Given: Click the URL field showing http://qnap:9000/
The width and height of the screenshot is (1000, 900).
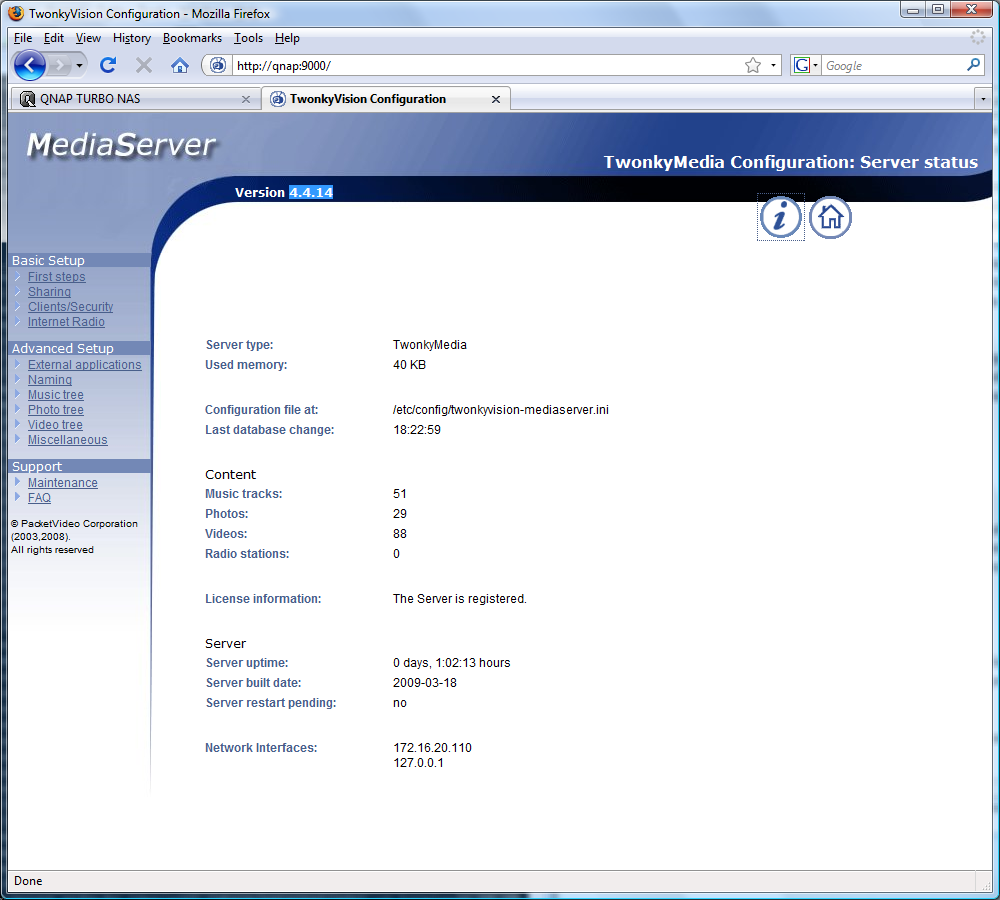Looking at the screenshot, I should [x=487, y=66].
